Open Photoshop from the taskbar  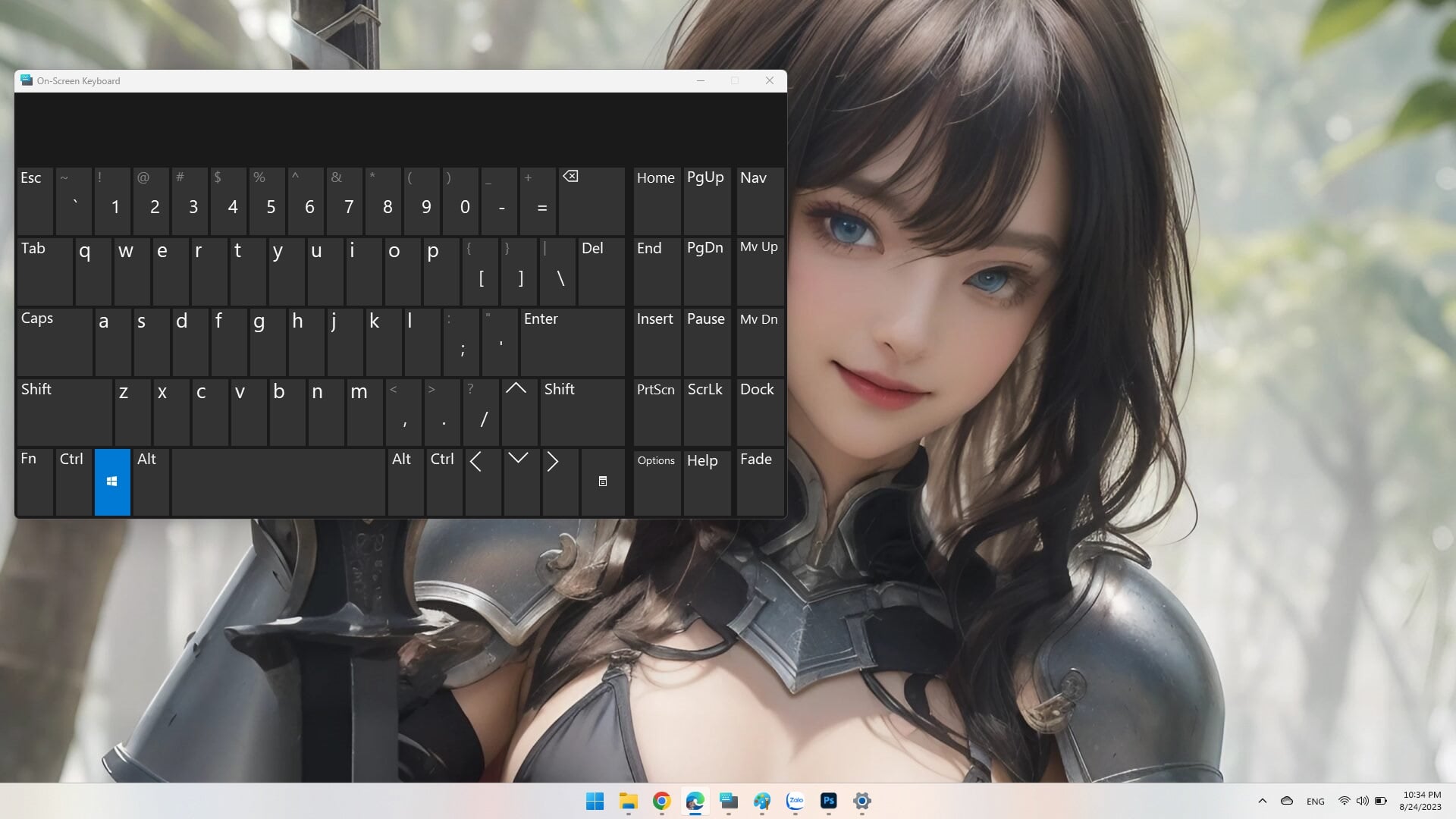(x=828, y=801)
